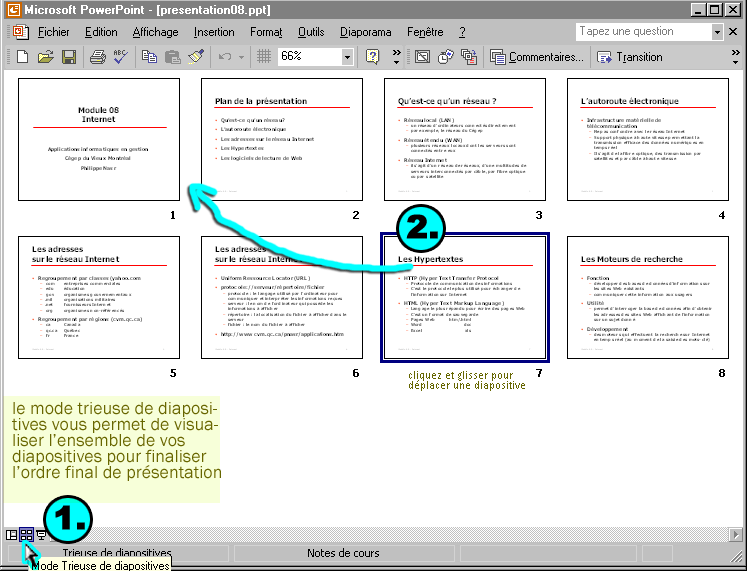Run the spelling check (ABC) icon

coord(120,57)
